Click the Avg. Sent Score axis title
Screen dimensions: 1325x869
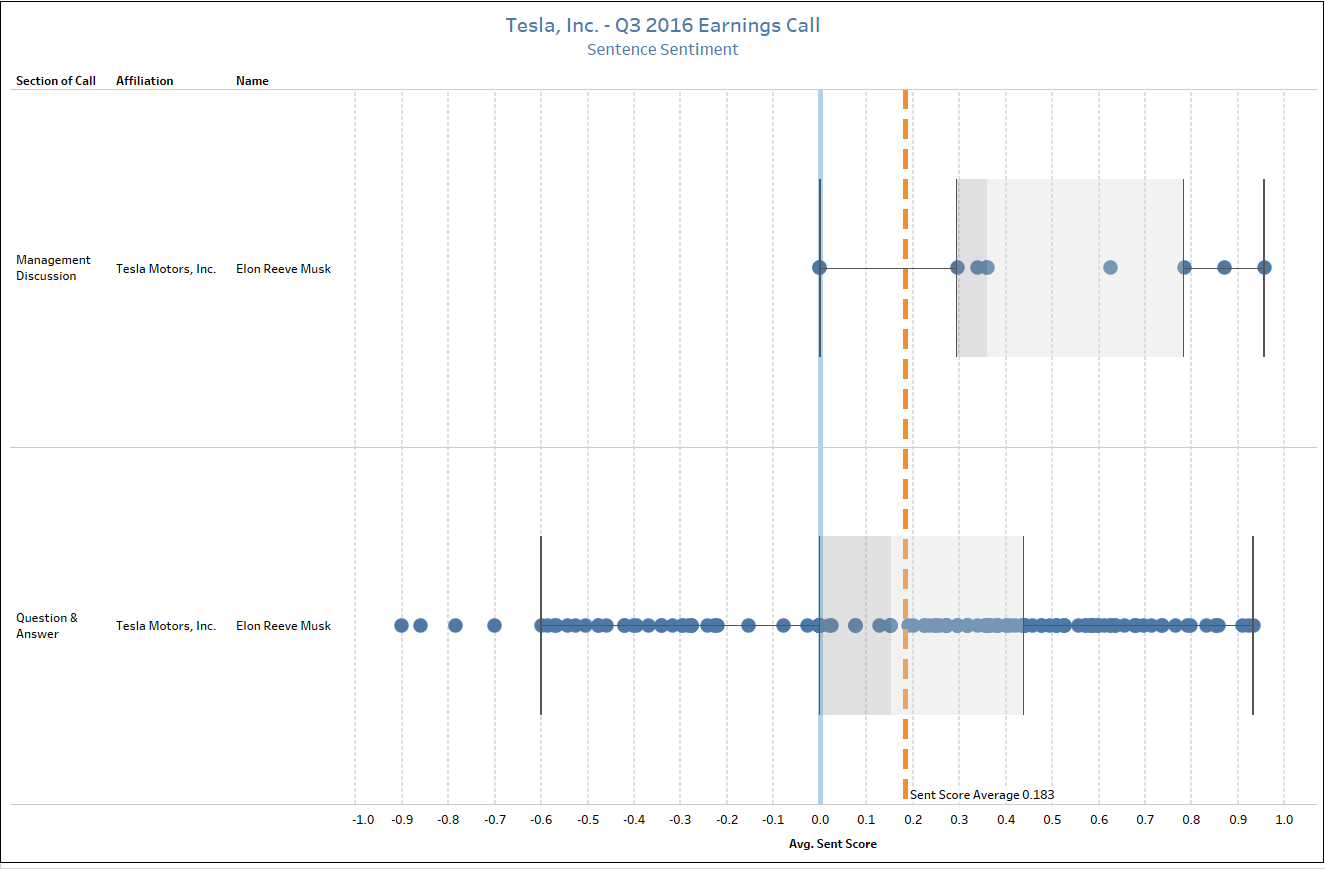click(x=831, y=843)
